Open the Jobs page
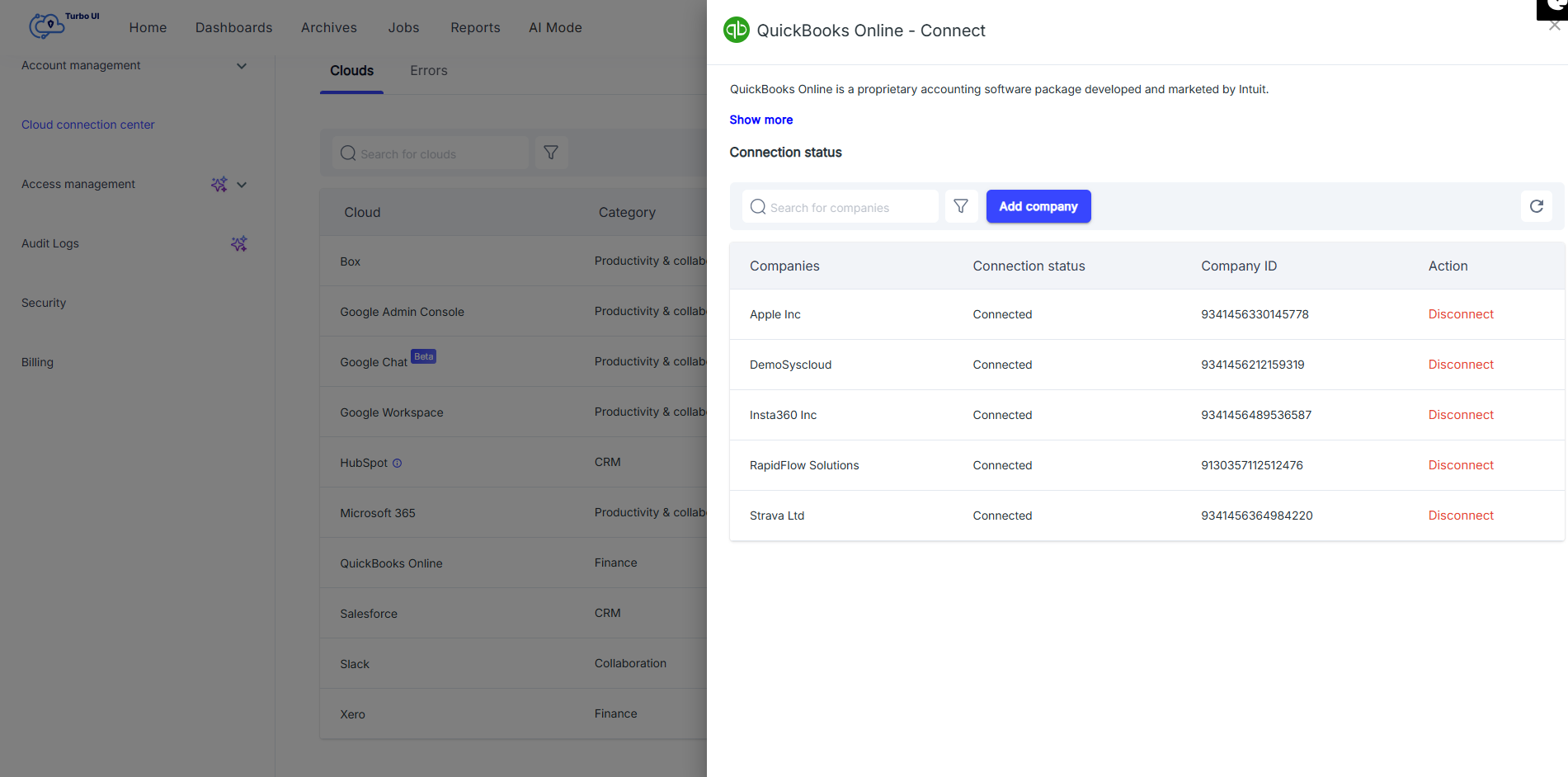1568x777 pixels. click(403, 27)
